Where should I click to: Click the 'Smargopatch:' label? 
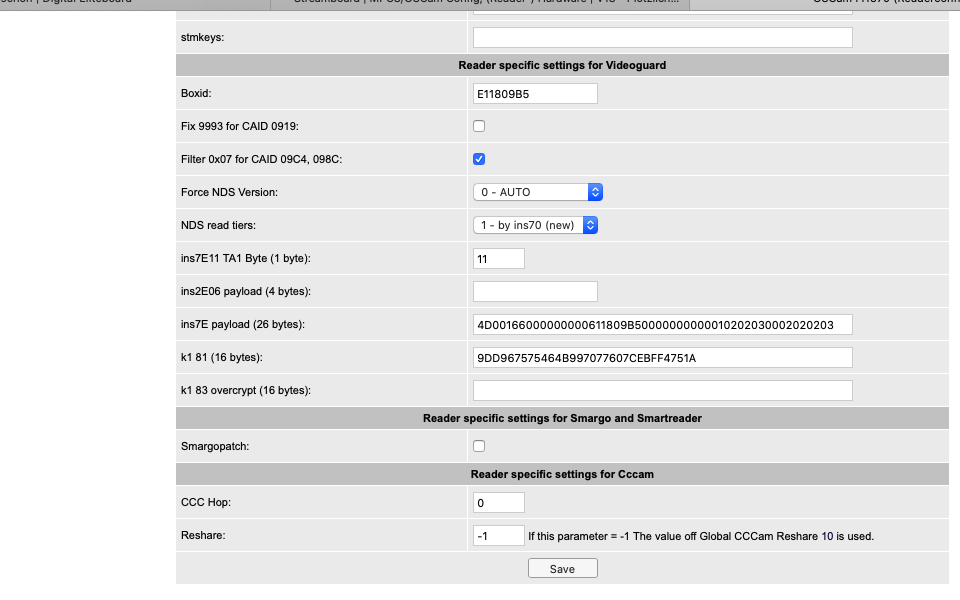pos(215,447)
